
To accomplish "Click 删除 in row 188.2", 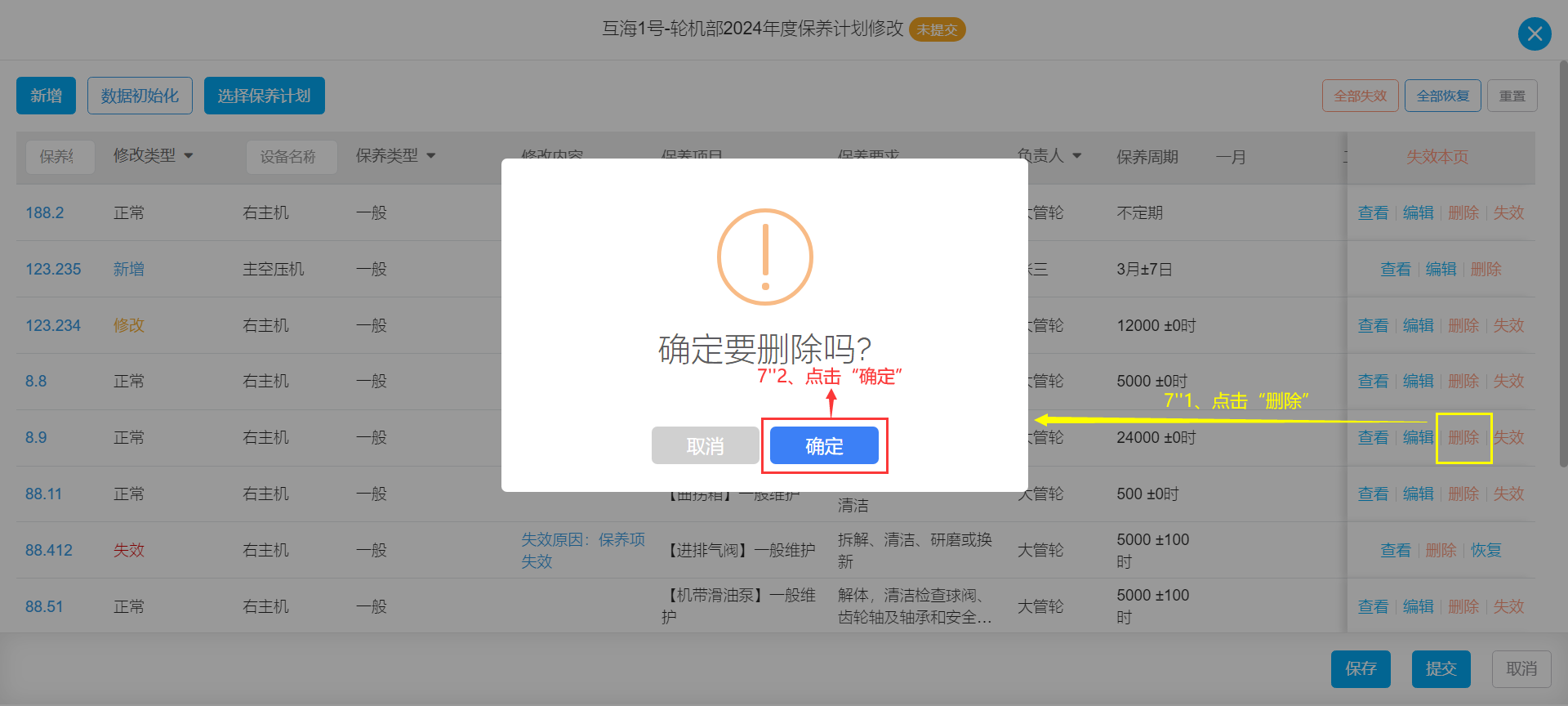I will click(1463, 212).
